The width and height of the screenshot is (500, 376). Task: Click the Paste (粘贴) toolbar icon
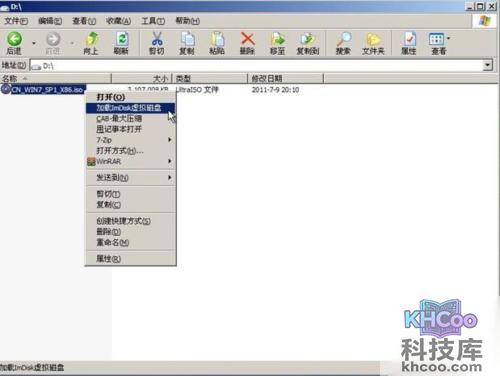(x=217, y=39)
